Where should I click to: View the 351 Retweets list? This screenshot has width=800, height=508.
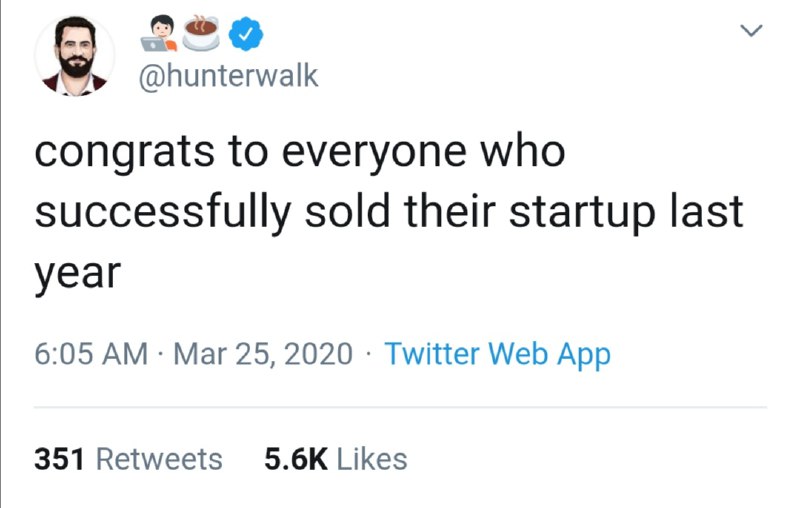pos(128,459)
